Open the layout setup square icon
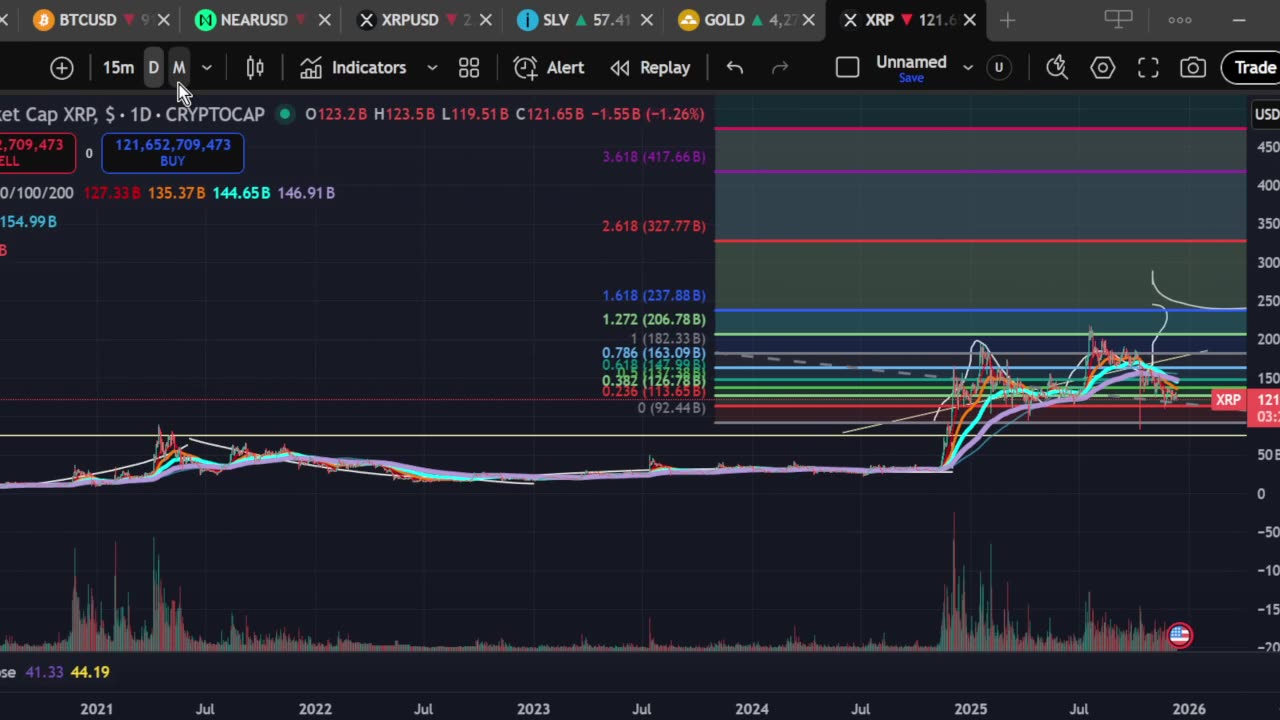1280x720 pixels. pyautogui.click(x=847, y=68)
